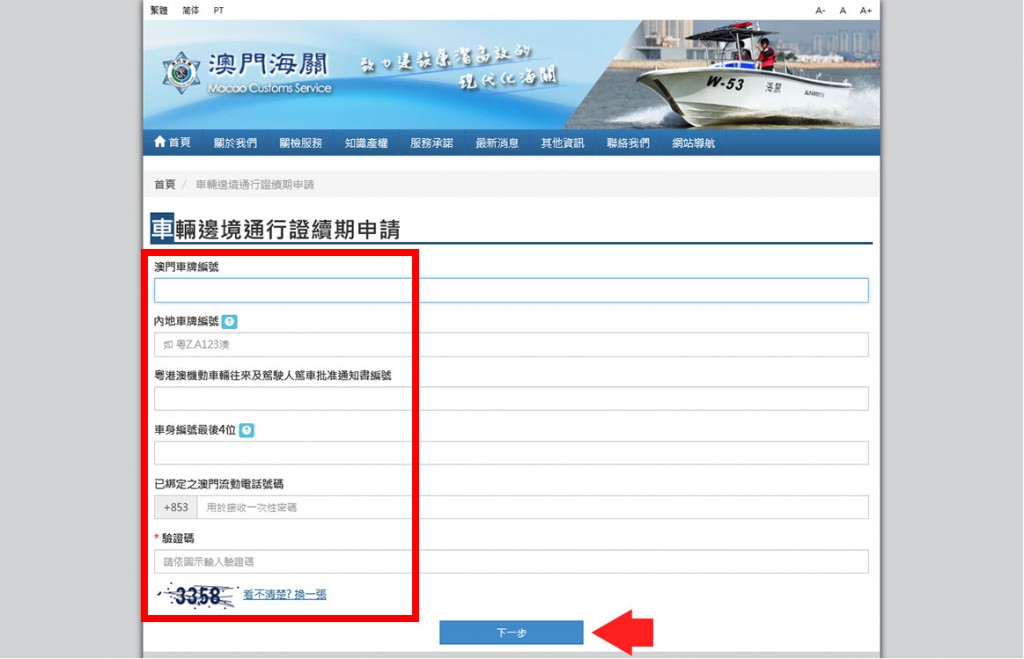Screen dimensions: 1024x659
Task: Click the home icon in navigation bar
Action: coord(160,142)
